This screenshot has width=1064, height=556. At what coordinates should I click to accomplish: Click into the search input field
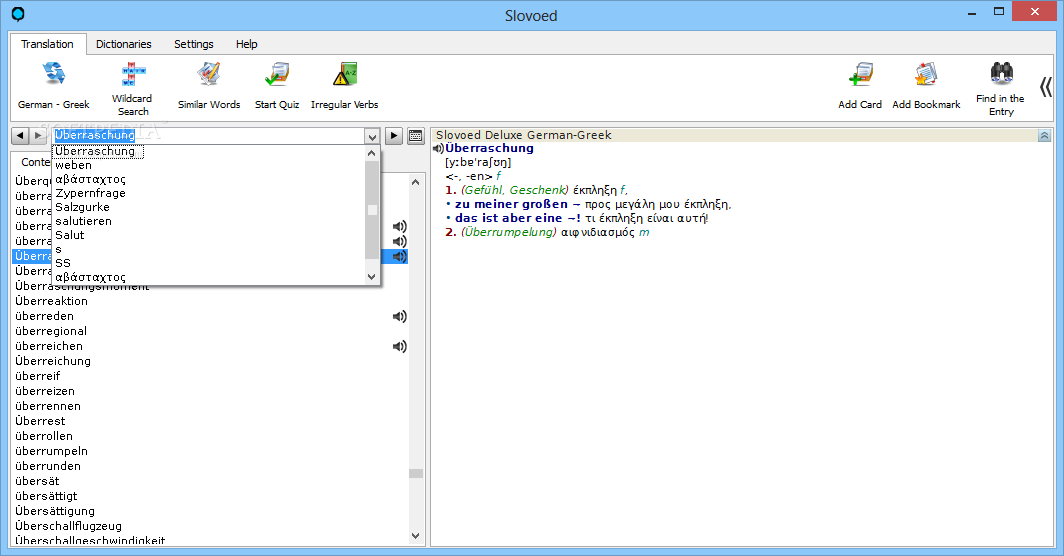click(210, 136)
